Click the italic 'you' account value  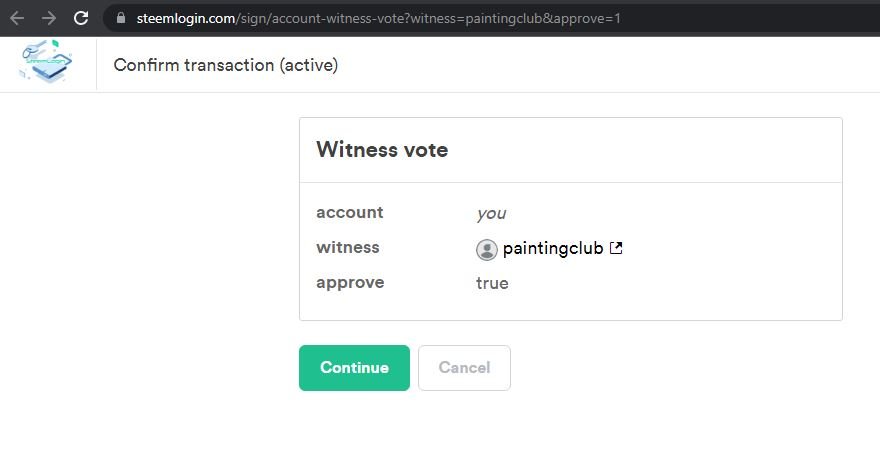[x=491, y=213]
